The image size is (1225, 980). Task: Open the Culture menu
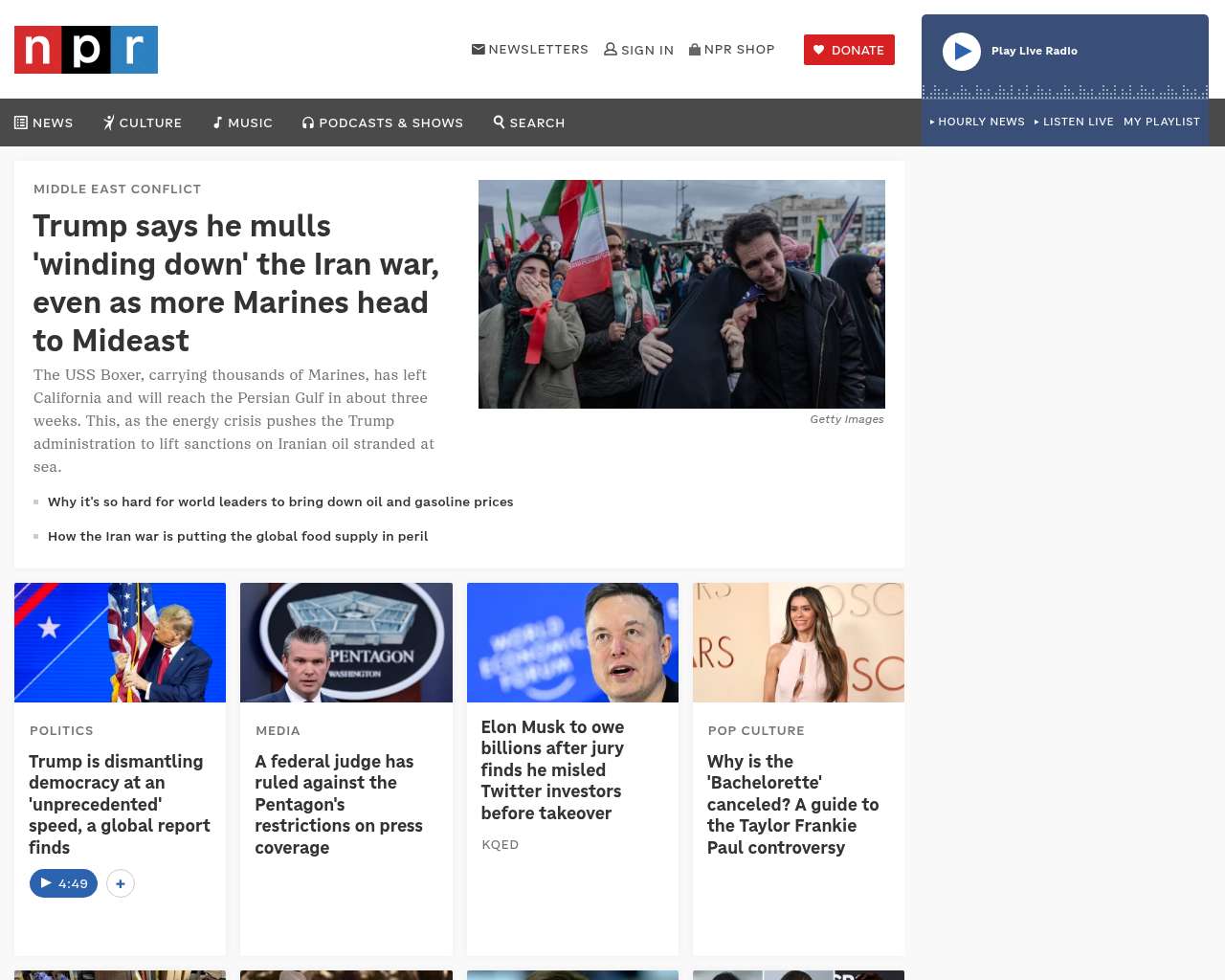pyautogui.click(x=143, y=122)
